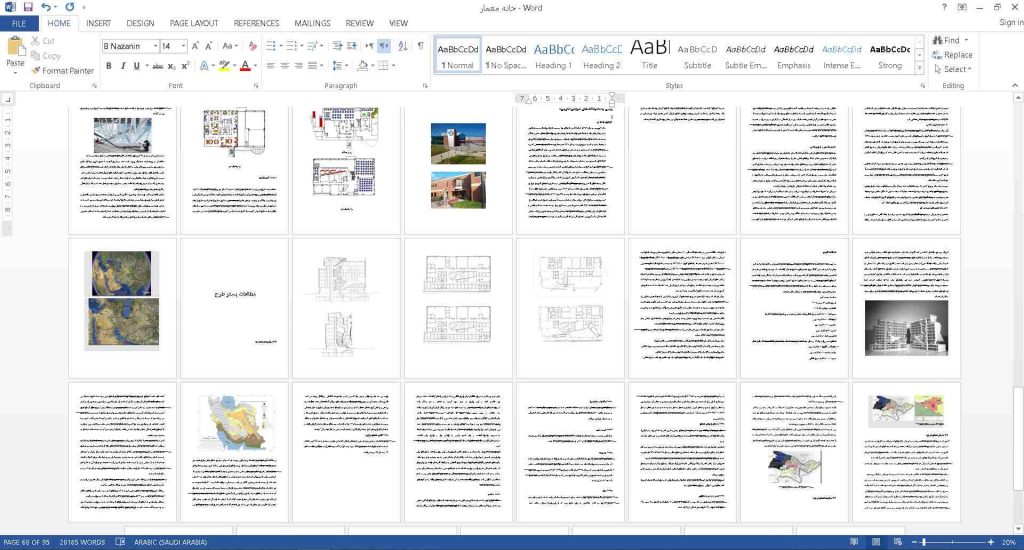Apply Text Effects and Typography
This screenshot has width=1024, height=550.
pos(204,66)
